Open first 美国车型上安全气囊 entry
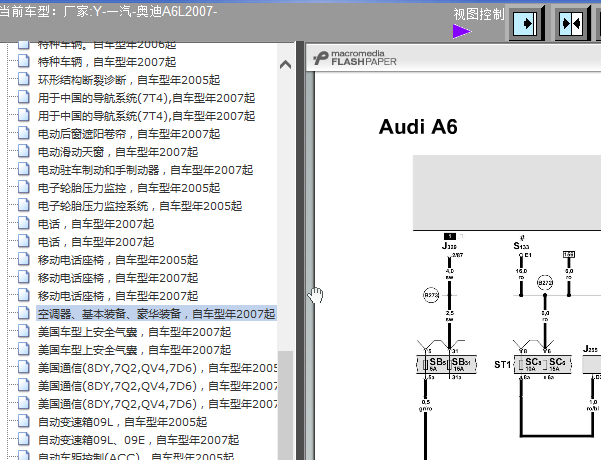Image resolution: width=601 pixels, height=460 pixels. (134, 332)
